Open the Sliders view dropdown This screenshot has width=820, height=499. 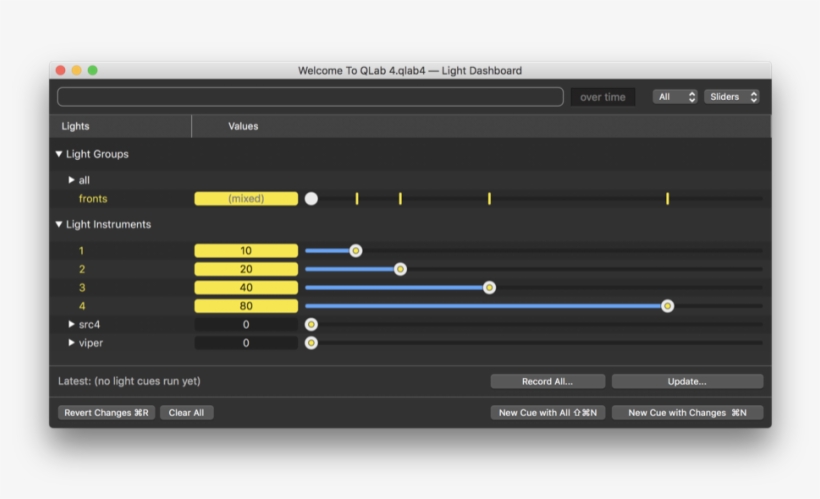pyautogui.click(x=732, y=97)
